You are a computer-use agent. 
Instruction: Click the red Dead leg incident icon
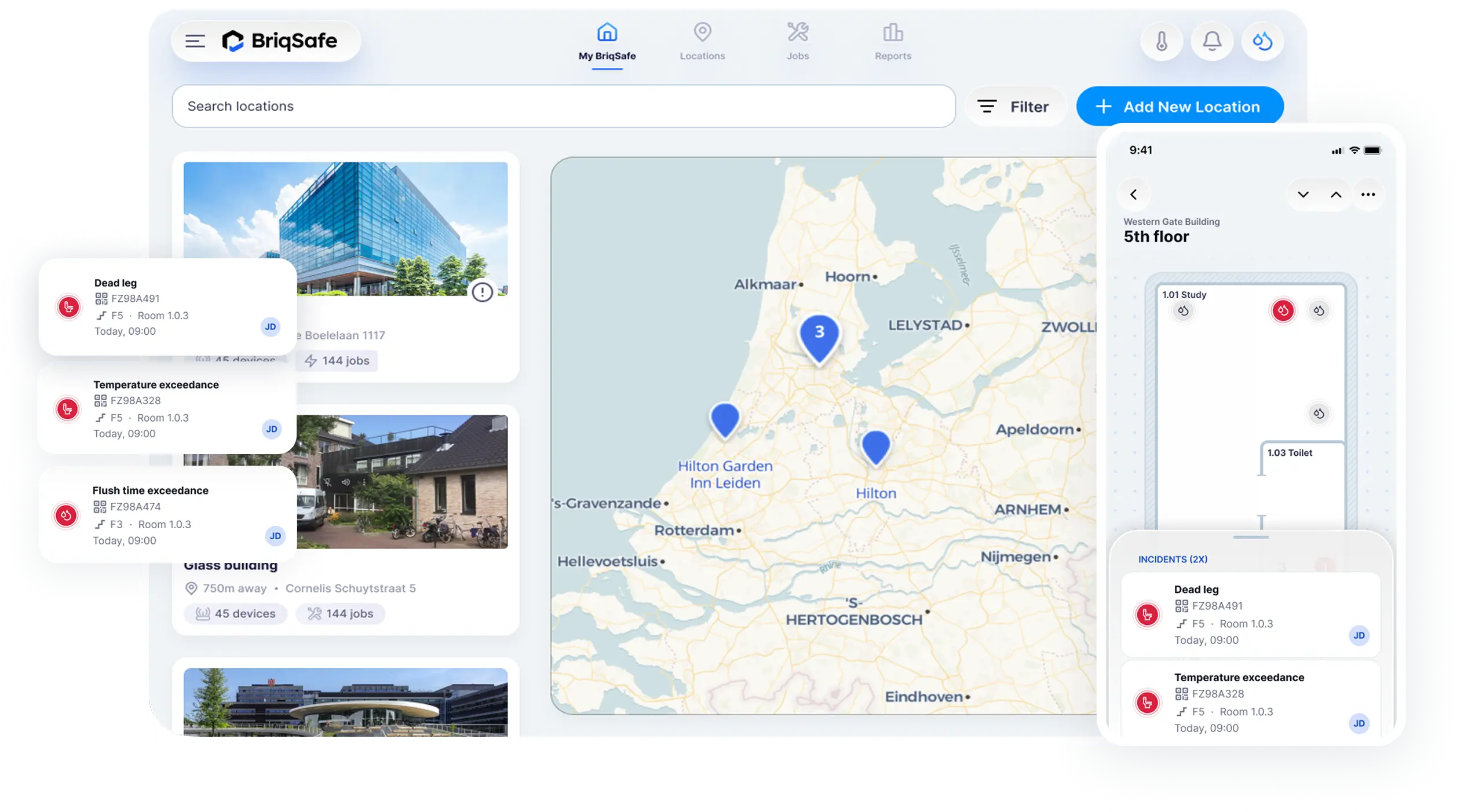(69, 307)
